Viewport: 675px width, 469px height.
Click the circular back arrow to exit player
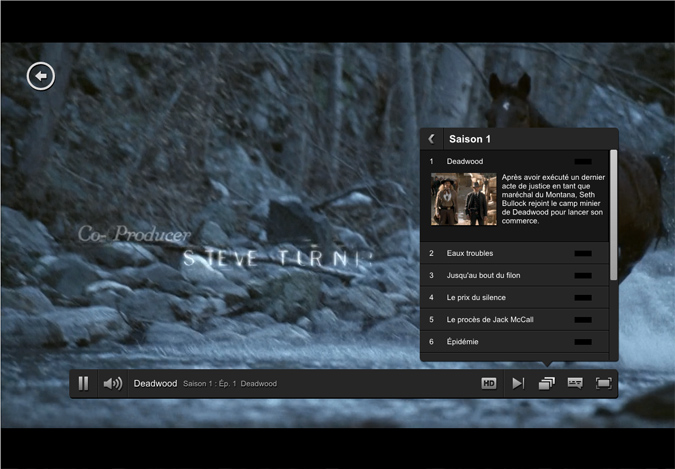(x=40, y=76)
